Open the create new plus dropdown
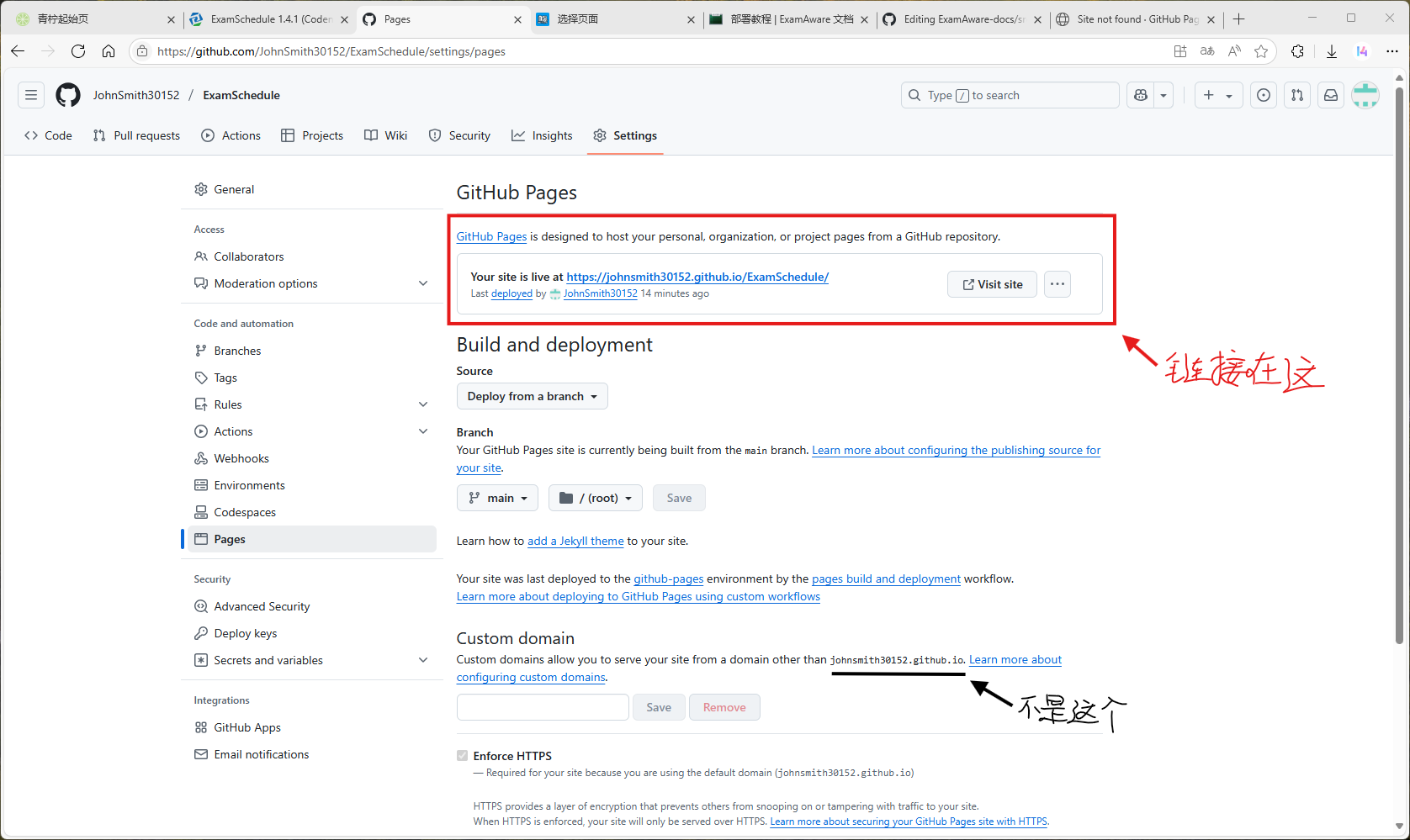The height and width of the screenshot is (840, 1410). [1217, 95]
